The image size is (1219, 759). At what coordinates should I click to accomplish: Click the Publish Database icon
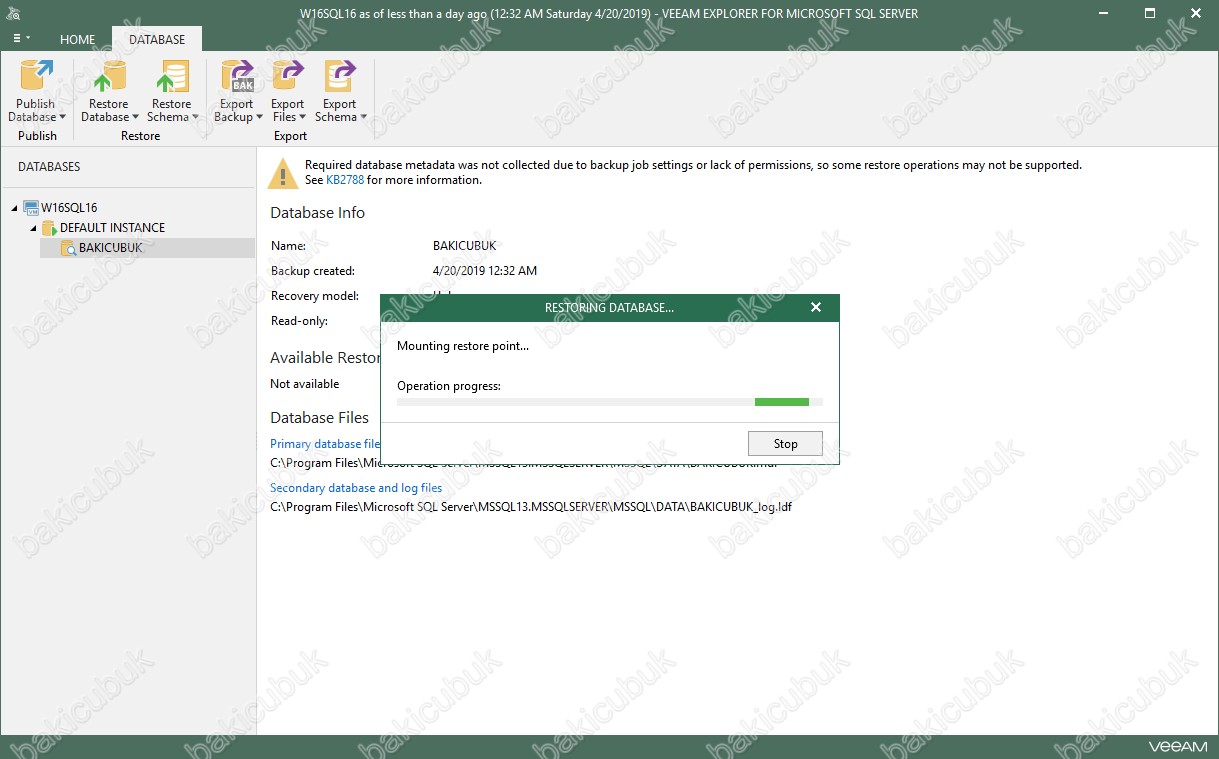[x=36, y=78]
